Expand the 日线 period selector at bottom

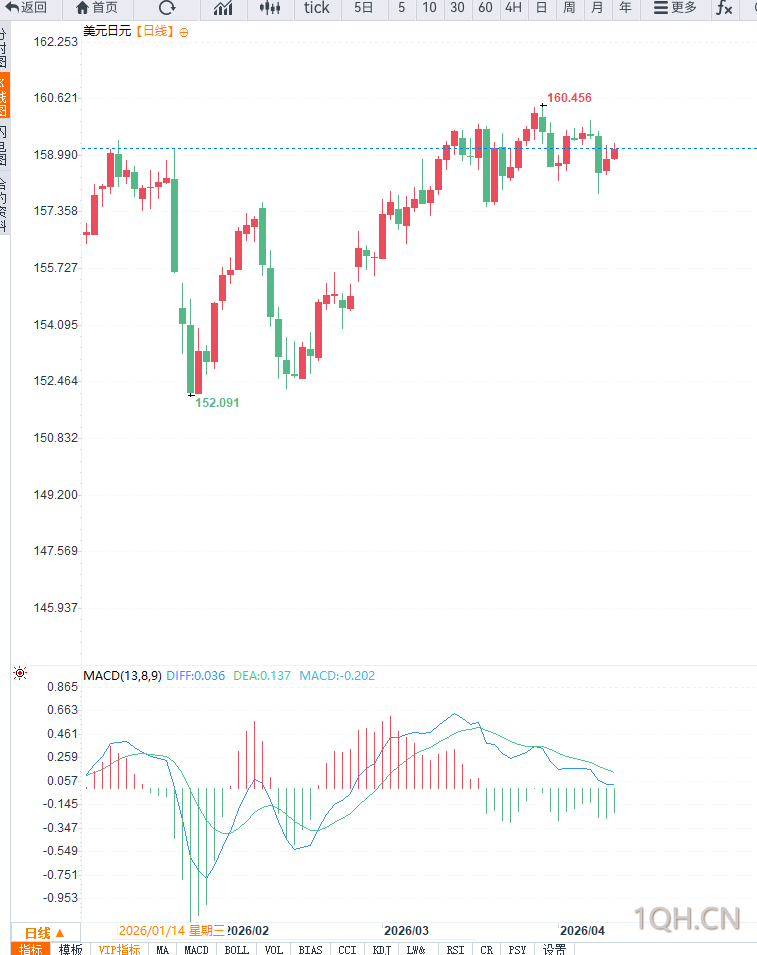click(x=44, y=932)
